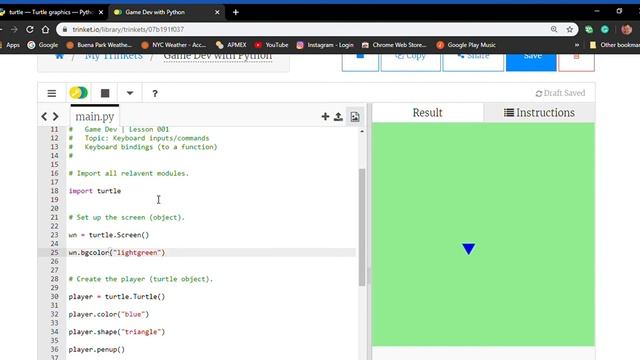Screen dimensions: 640x360
Task: Stop the running program
Action: [105, 93]
